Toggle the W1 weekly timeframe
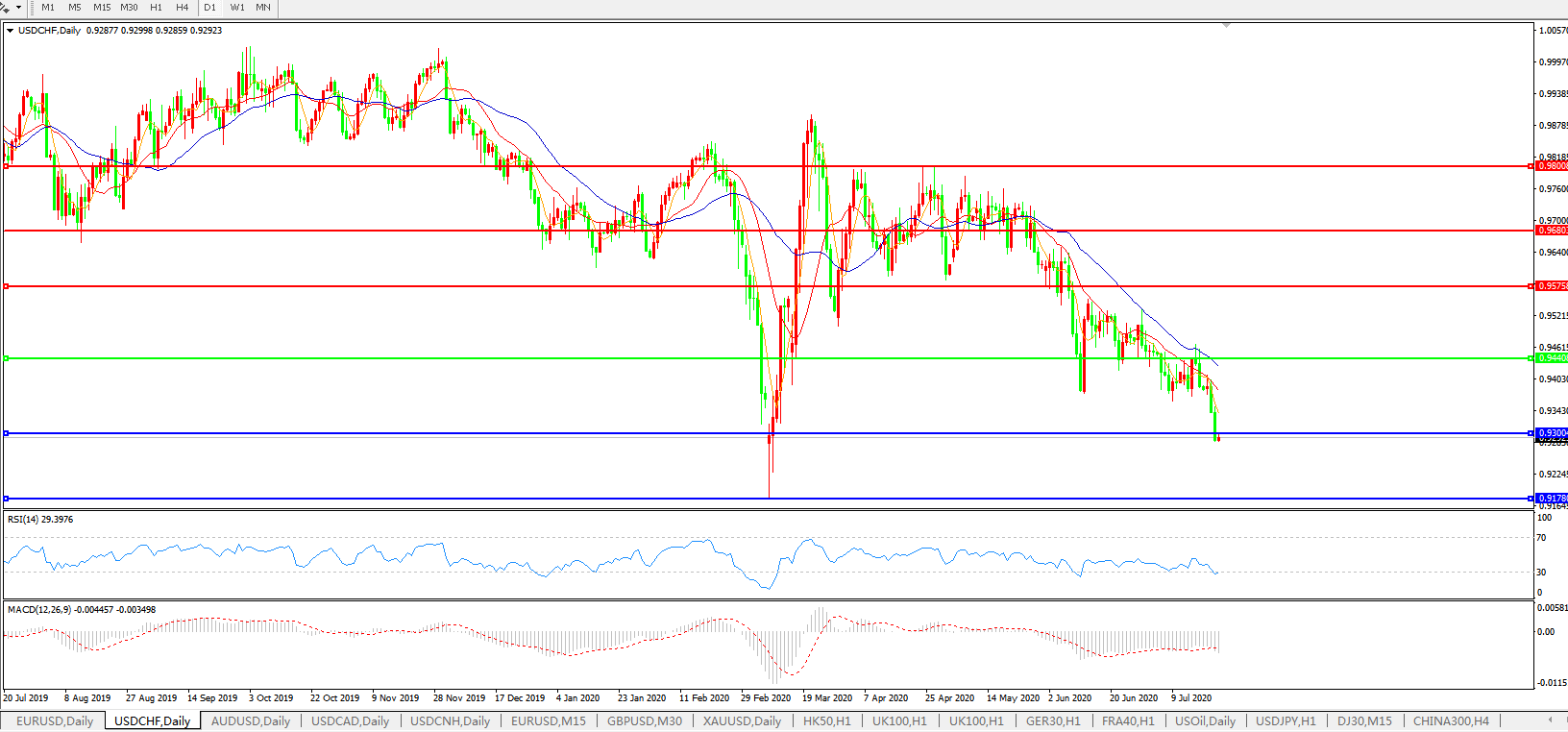The height and width of the screenshot is (732, 1568). point(237,7)
